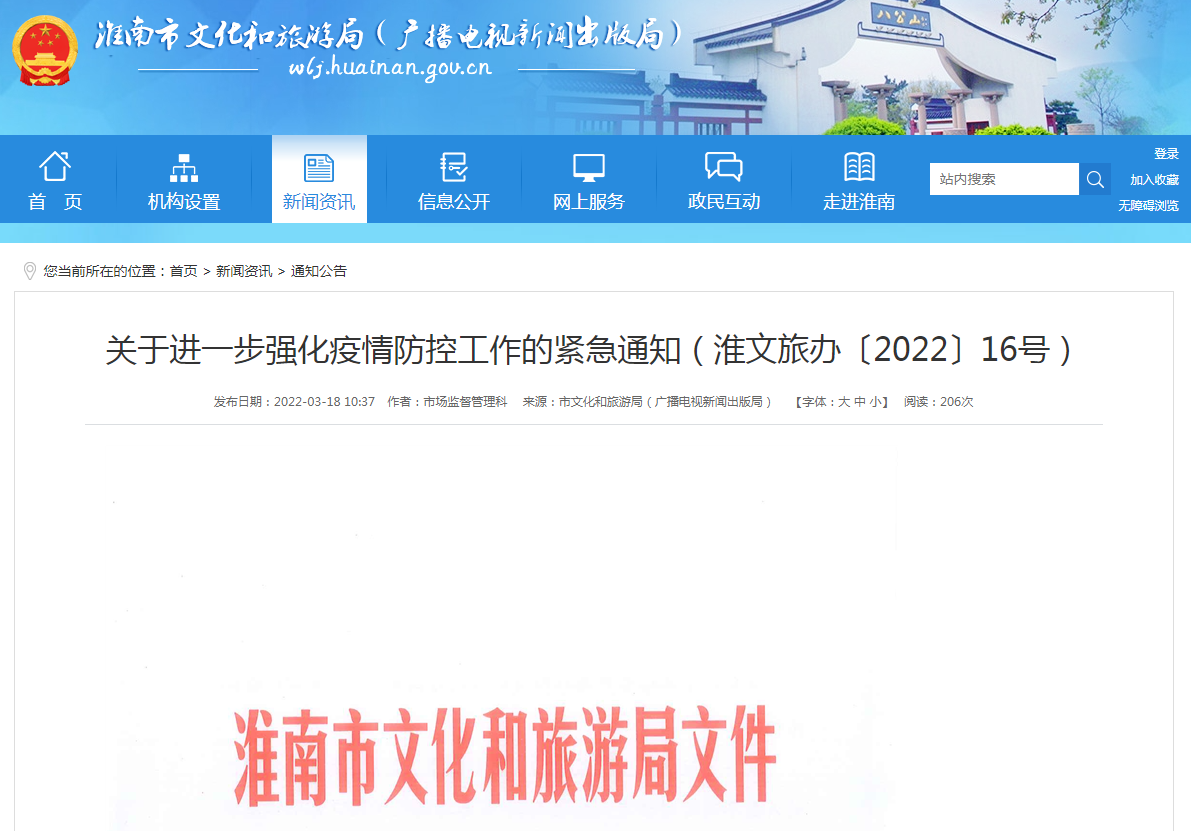Viewport: 1191px width, 831px height.
Task: Open the 政民互动 menu
Action: click(722, 180)
